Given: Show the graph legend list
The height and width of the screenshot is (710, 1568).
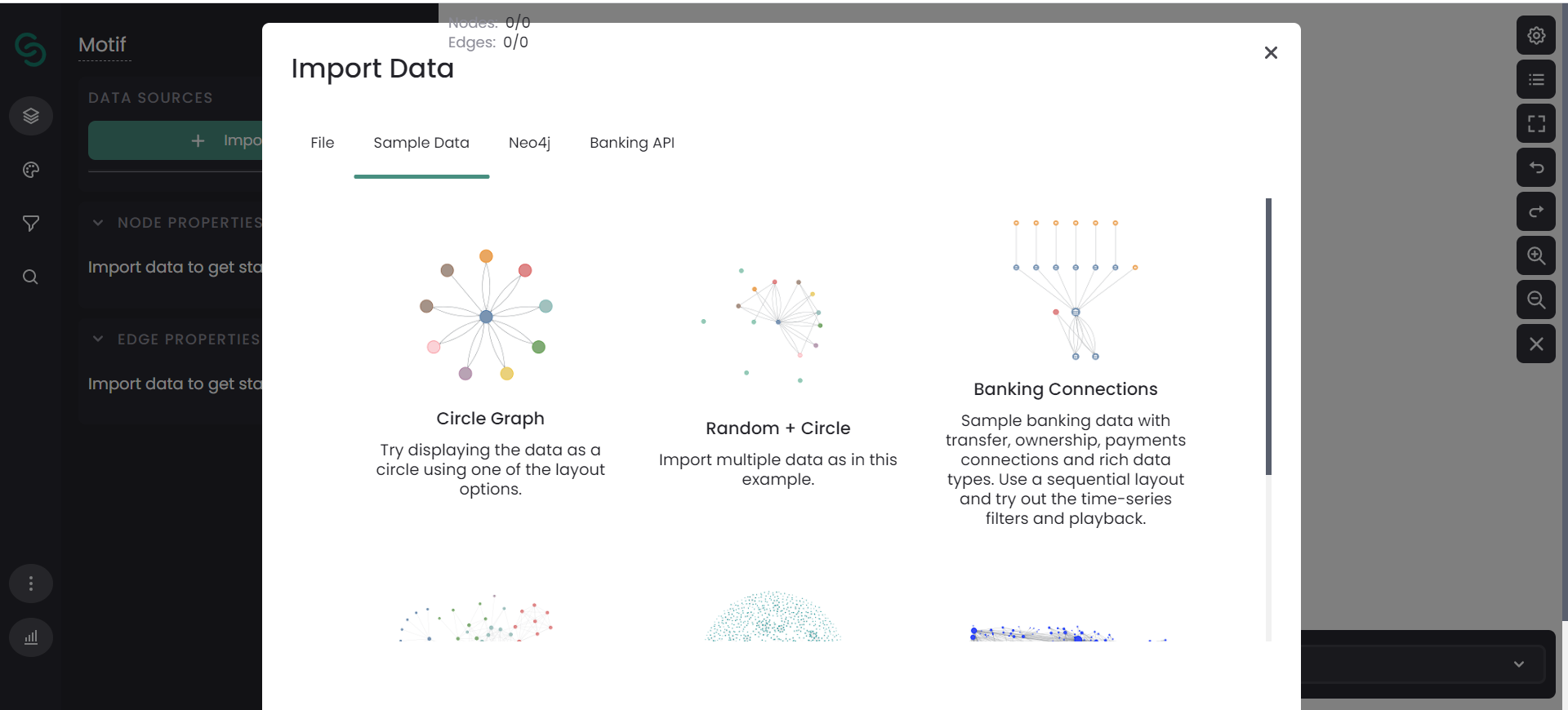Looking at the screenshot, I should coord(1536,79).
